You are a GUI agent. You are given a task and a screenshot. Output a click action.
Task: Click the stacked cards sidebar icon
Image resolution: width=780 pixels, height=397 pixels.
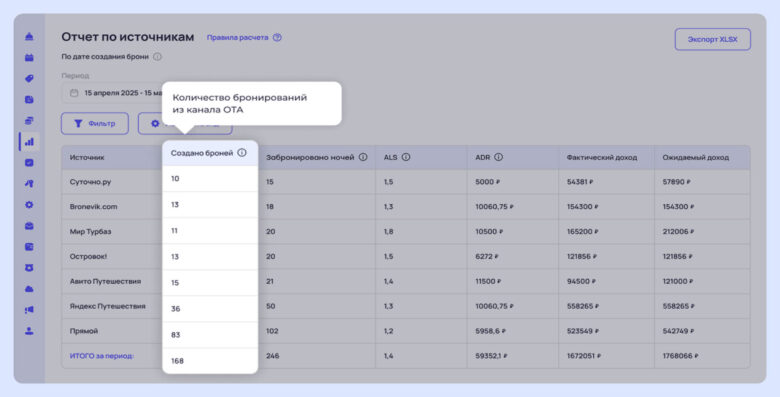tap(29, 120)
